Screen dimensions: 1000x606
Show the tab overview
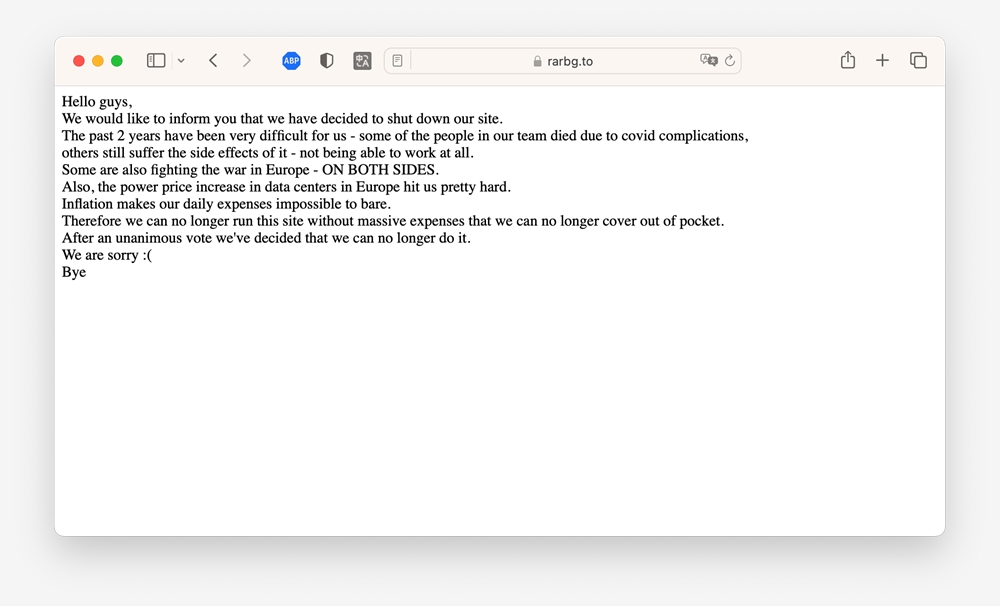(918, 61)
